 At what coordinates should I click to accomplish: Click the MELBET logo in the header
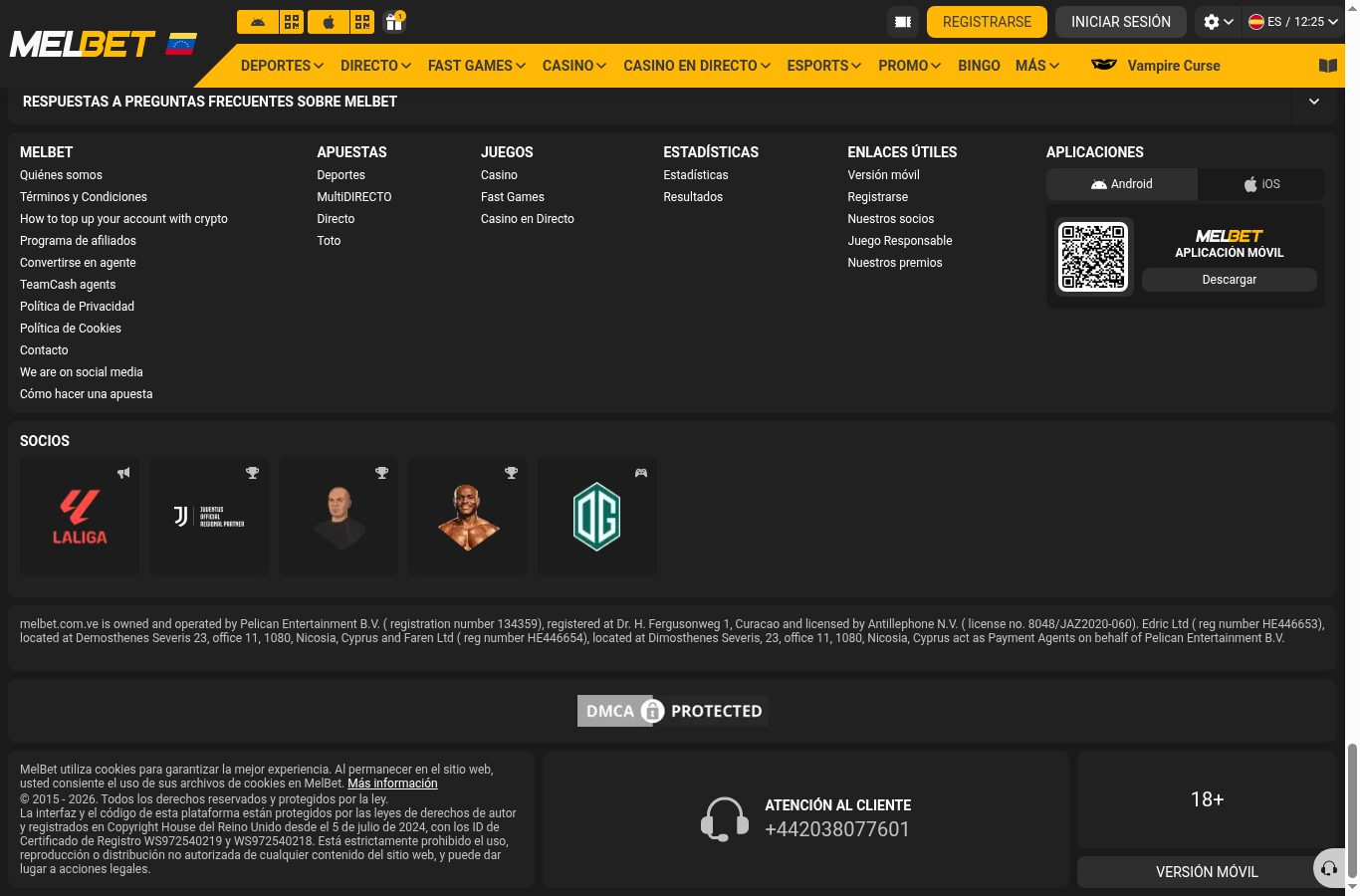pos(83,44)
